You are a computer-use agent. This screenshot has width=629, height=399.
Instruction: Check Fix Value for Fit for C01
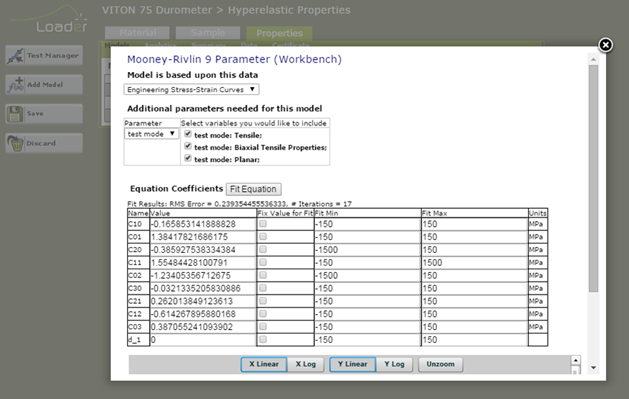point(263,237)
